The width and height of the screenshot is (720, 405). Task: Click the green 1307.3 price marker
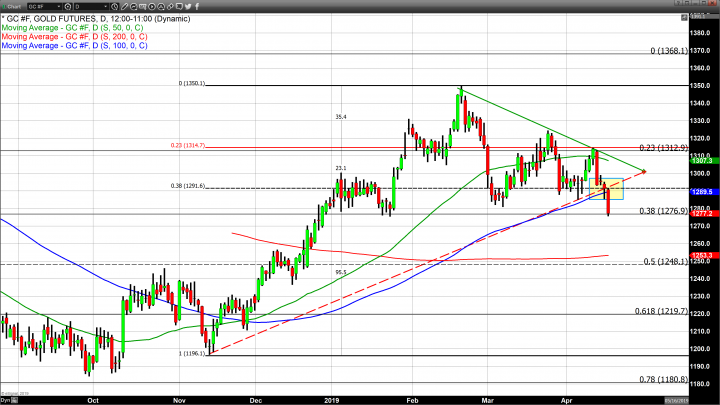tap(703, 160)
